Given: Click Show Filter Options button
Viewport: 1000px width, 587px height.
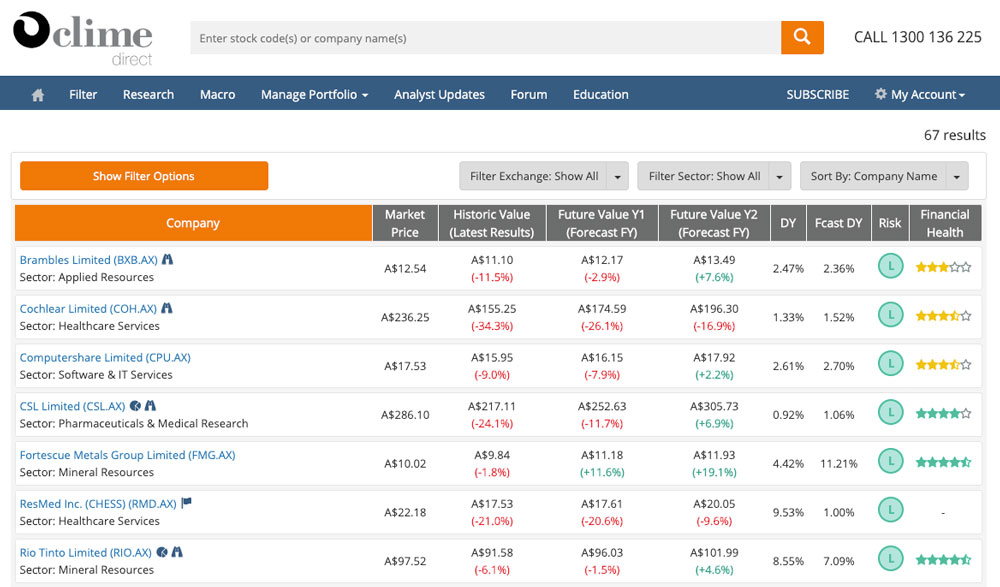Looking at the screenshot, I should [x=144, y=176].
